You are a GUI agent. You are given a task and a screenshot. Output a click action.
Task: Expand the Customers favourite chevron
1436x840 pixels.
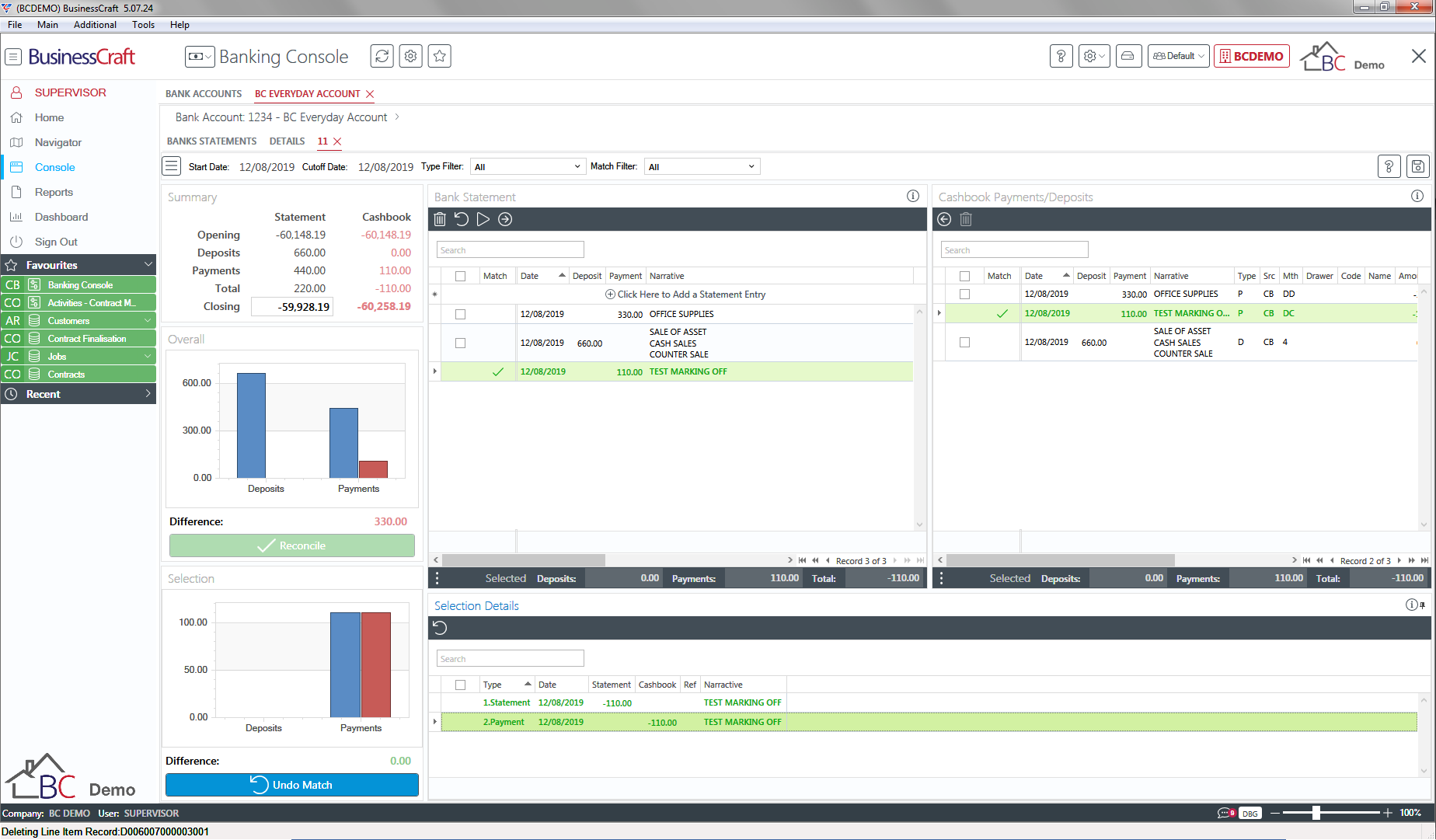pos(148,321)
